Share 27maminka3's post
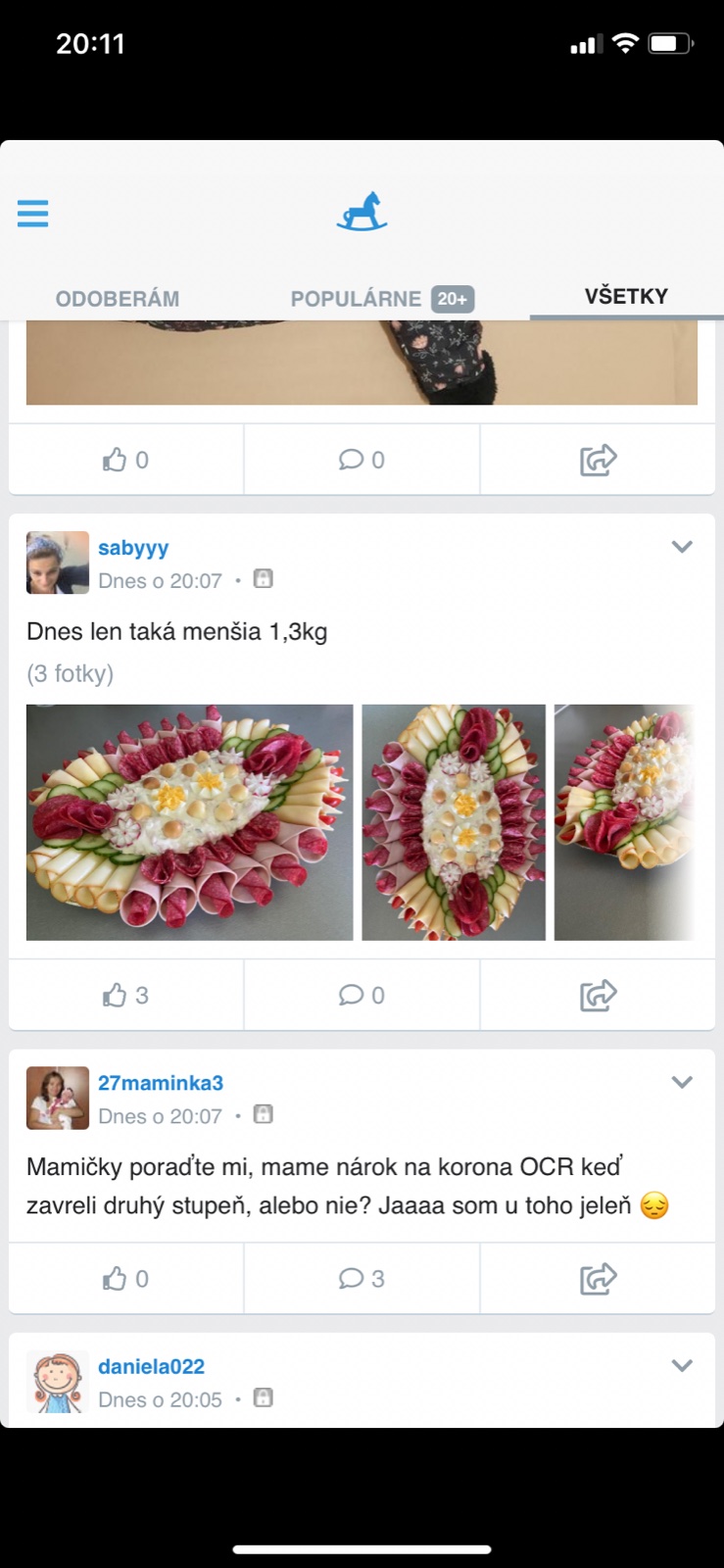 598,1279
